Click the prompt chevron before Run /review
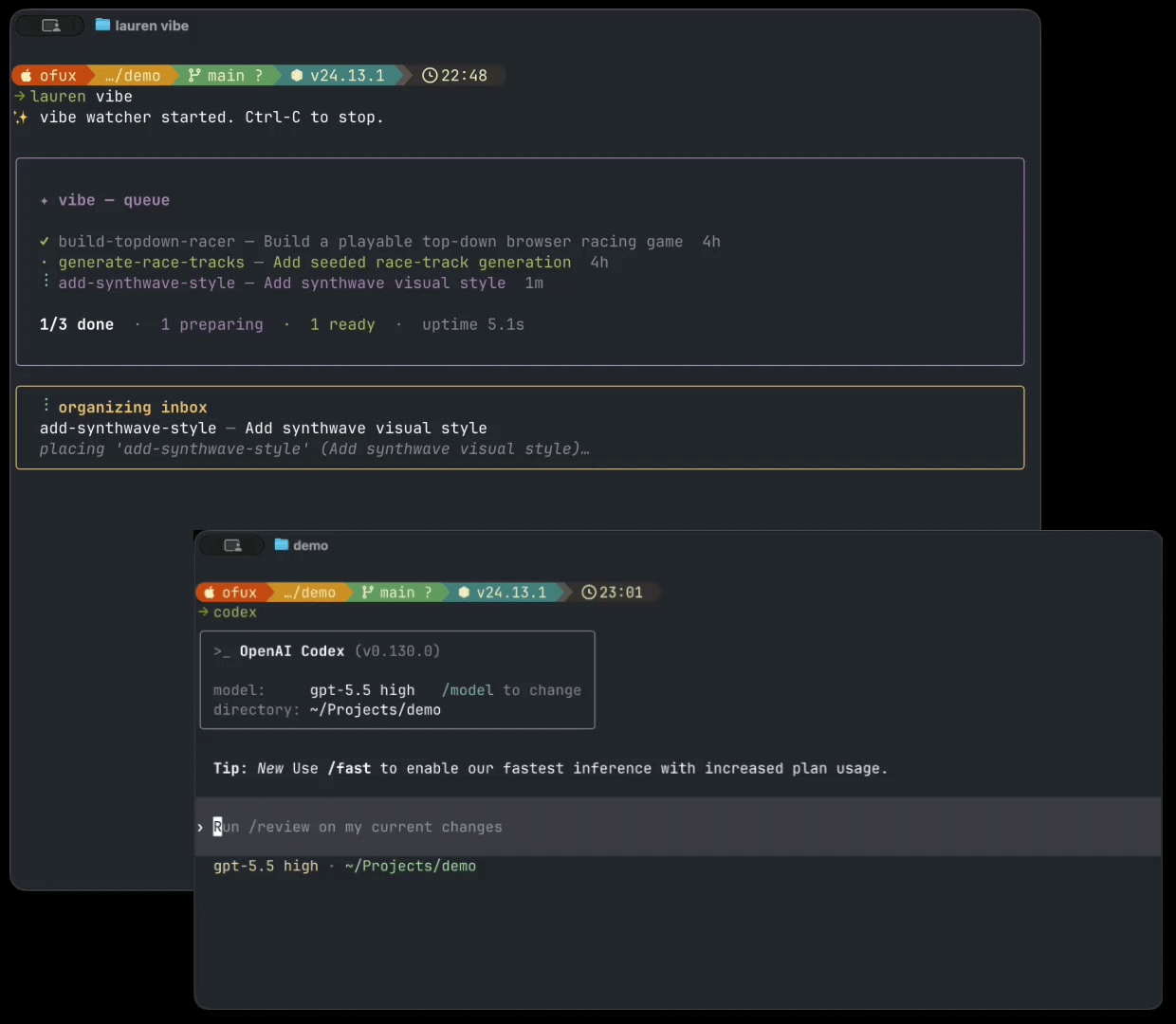This screenshot has height=1024, width=1176. coord(200,828)
